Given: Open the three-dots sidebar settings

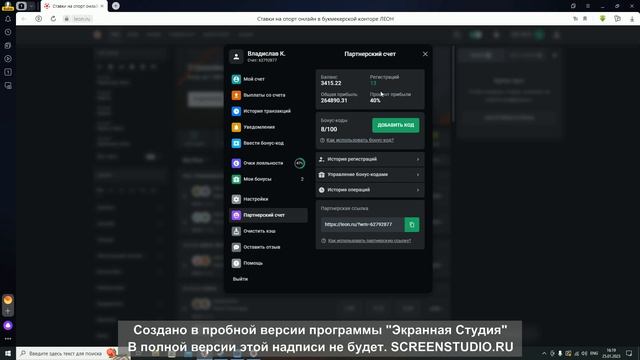Looking at the screenshot, I should click(x=8, y=339).
